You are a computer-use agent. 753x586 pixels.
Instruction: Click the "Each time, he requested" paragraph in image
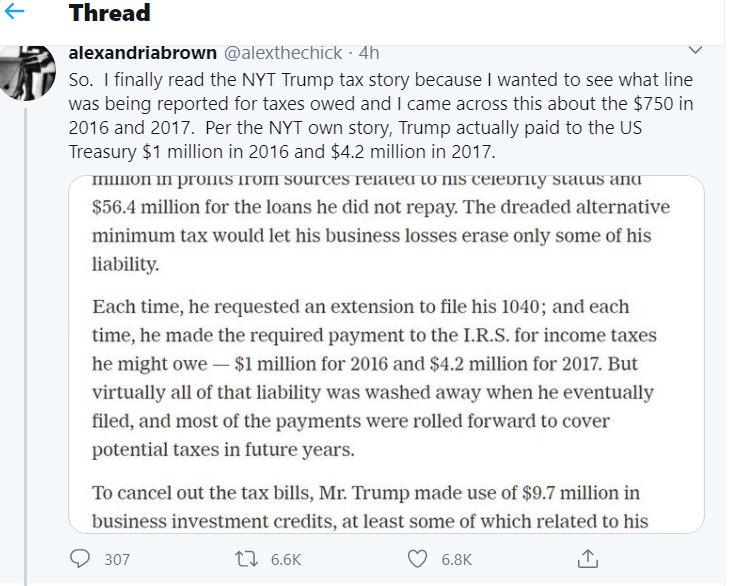[374, 378]
